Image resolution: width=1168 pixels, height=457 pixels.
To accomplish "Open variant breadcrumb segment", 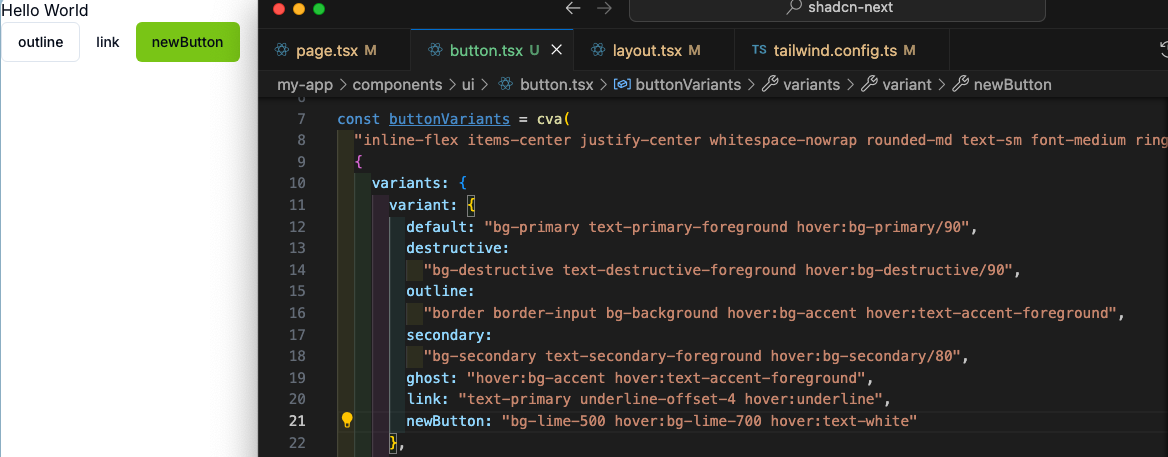I will pyautogui.click(x=907, y=85).
